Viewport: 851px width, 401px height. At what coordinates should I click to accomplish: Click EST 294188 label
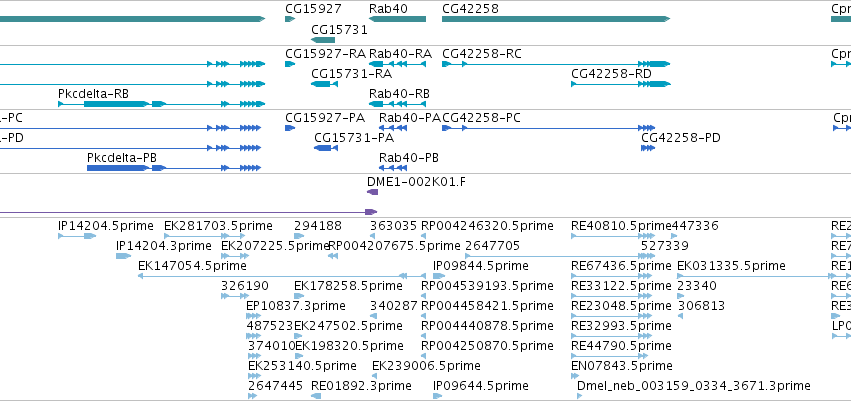318,226
